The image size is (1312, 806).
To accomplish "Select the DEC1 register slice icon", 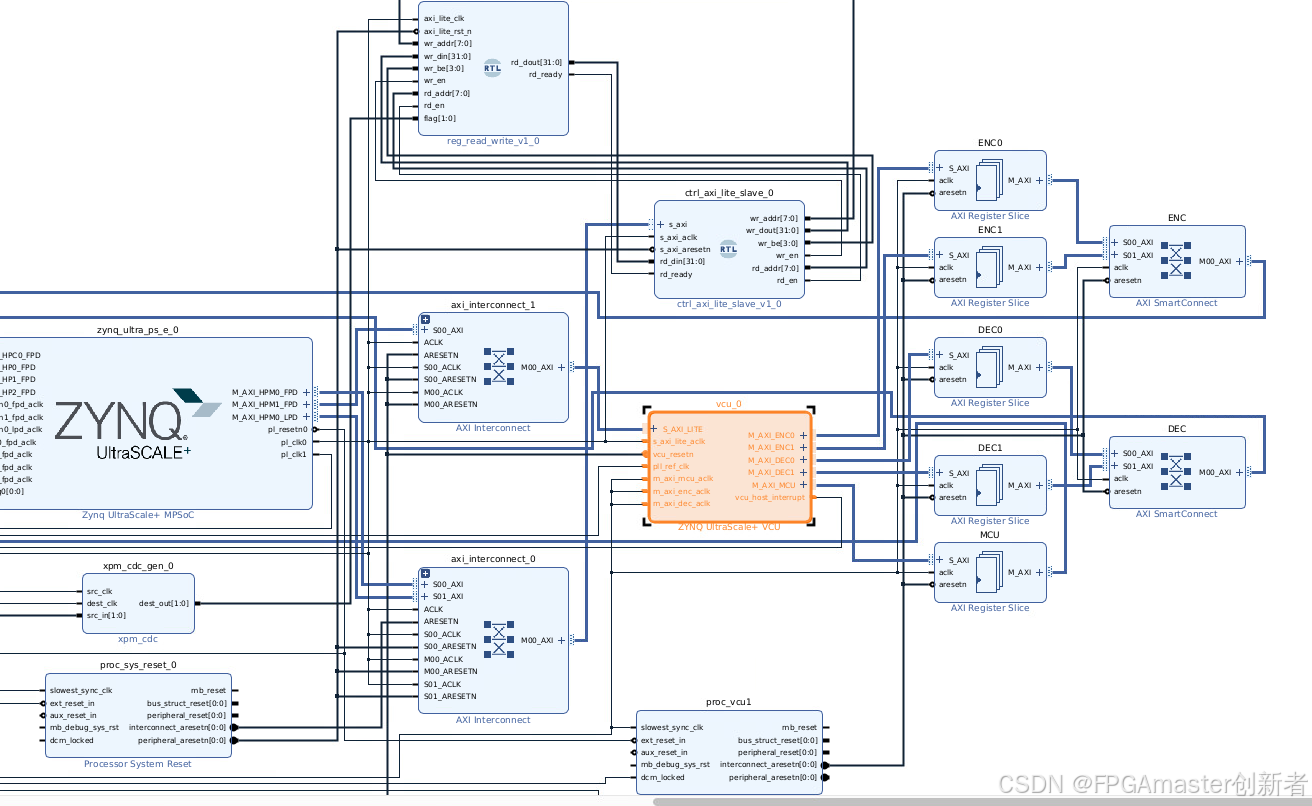I will pyautogui.click(x=987, y=485).
